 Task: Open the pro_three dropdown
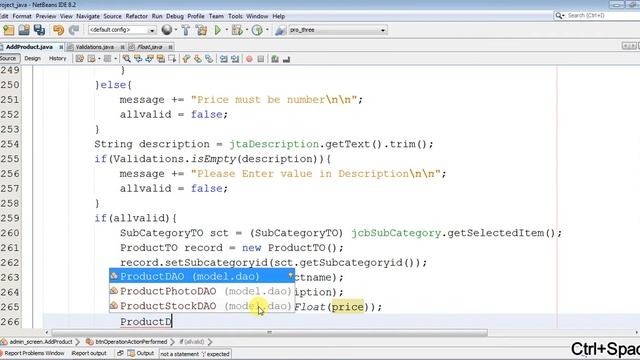click(337, 30)
